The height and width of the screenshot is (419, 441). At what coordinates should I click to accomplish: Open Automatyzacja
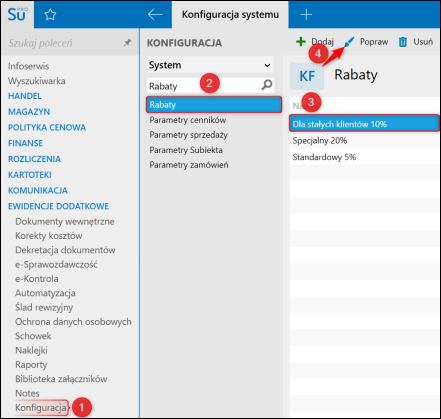pos(45,293)
